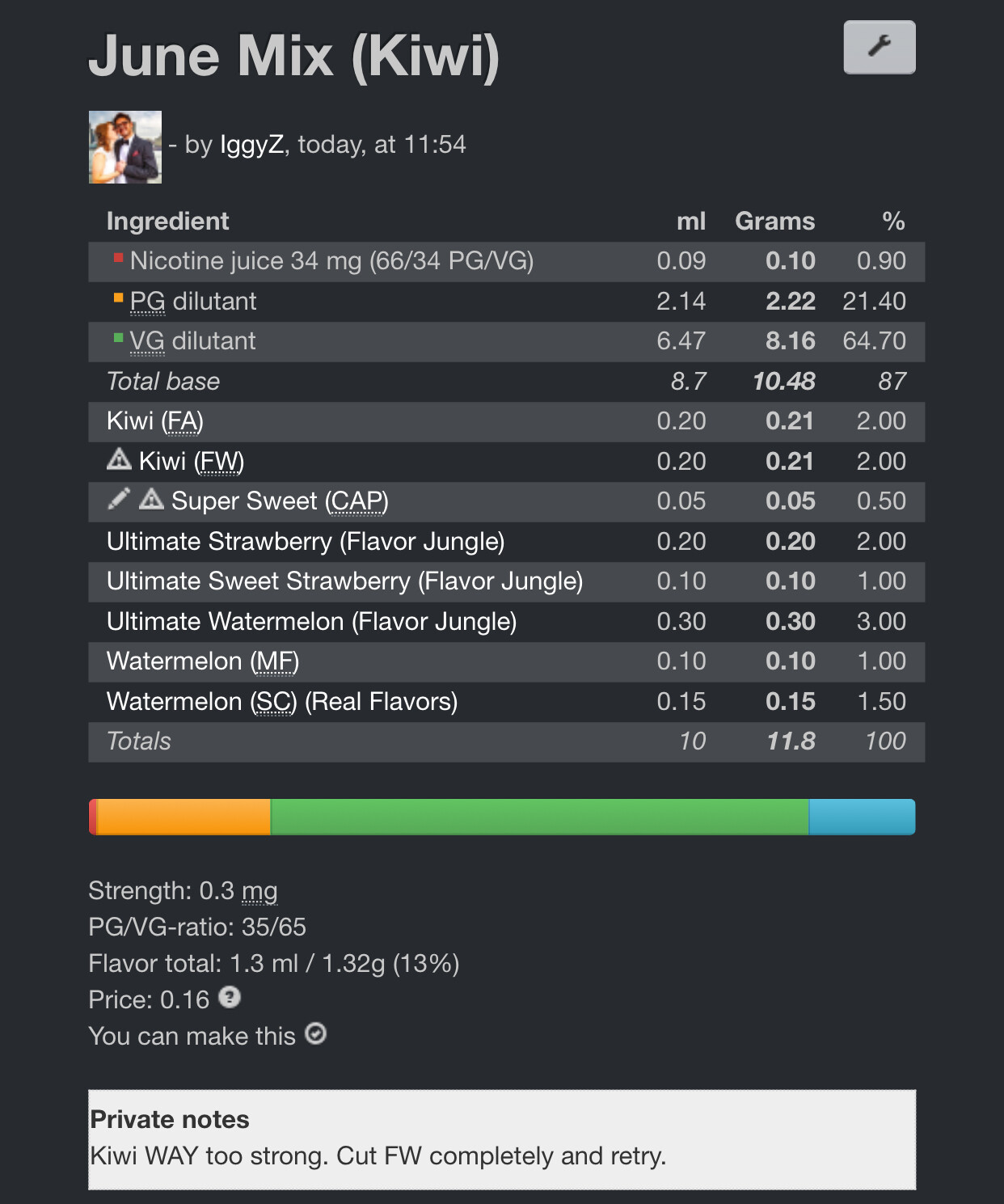Click the warning icon beside Kiwi (FW)

click(x=119, y=459)
